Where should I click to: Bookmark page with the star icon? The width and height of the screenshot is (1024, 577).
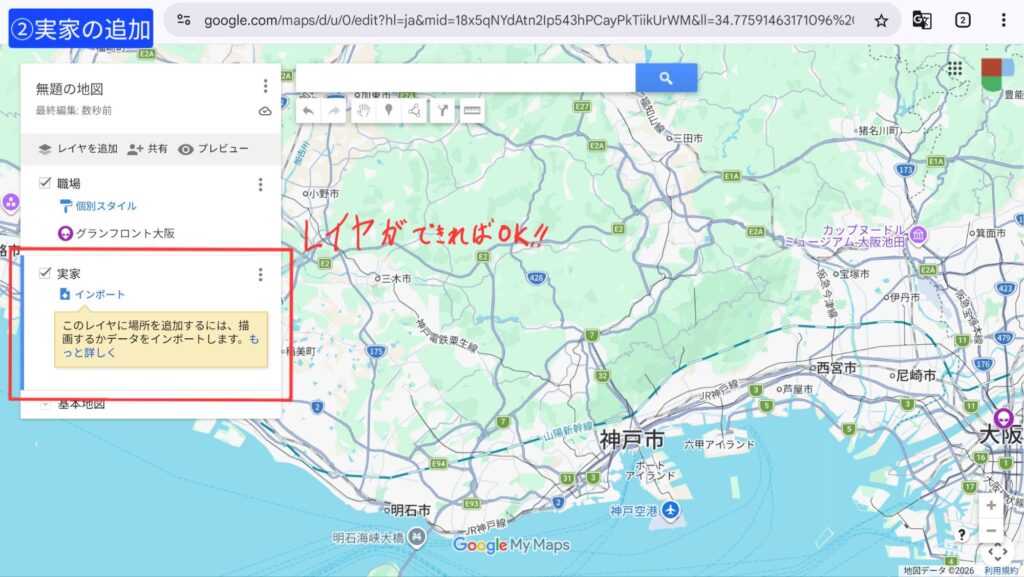point(881,20)
